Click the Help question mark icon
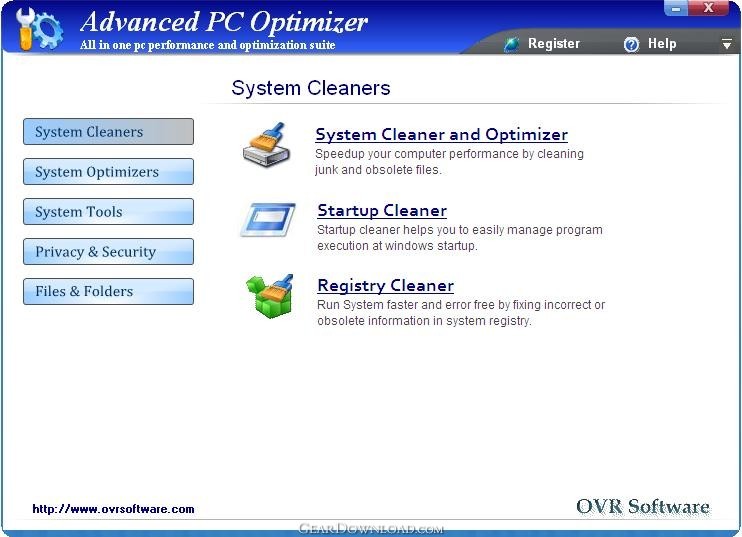This screenshot has height=537, width=742. click(631, 44)
